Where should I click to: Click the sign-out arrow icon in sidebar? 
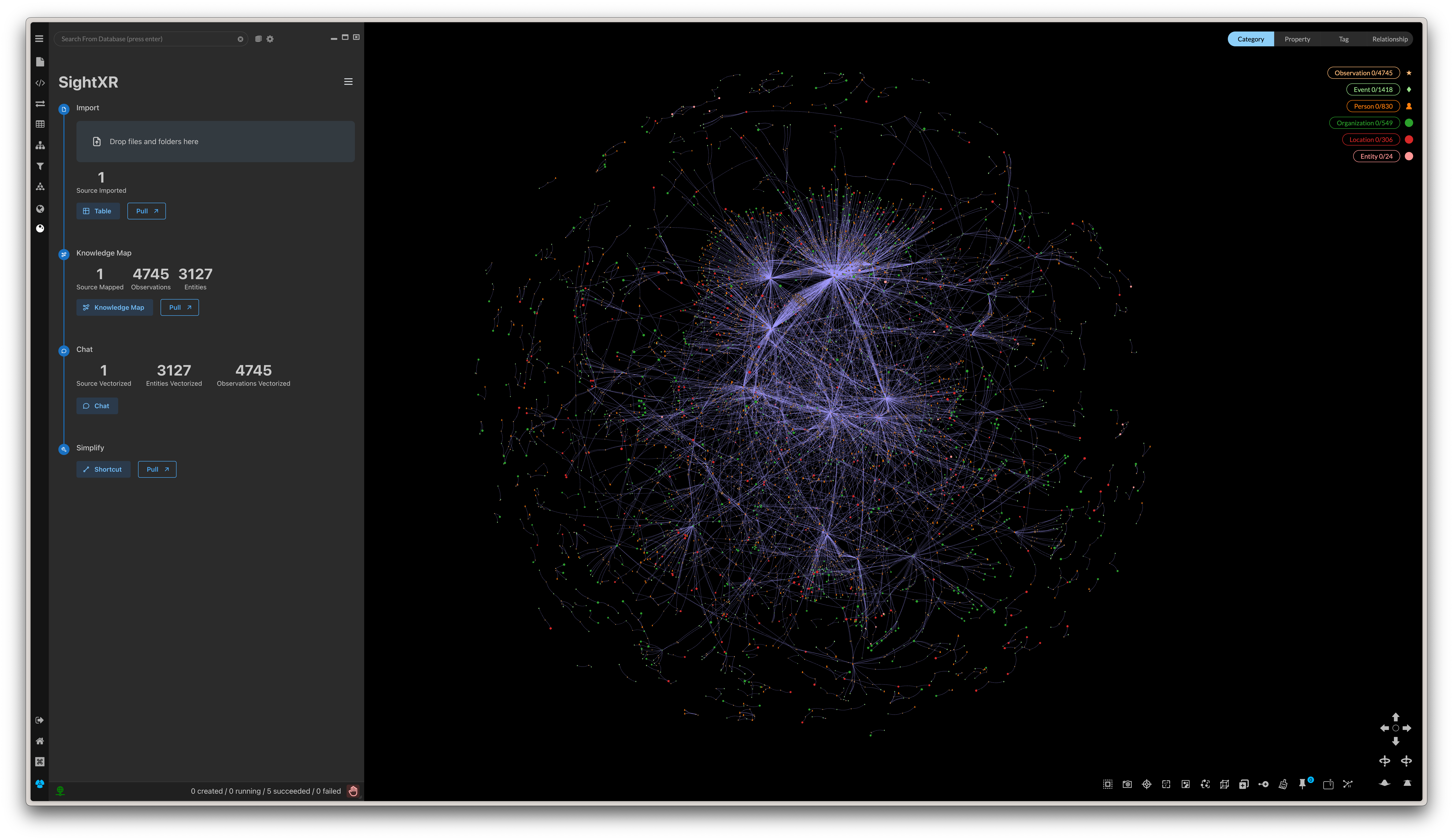40,720
